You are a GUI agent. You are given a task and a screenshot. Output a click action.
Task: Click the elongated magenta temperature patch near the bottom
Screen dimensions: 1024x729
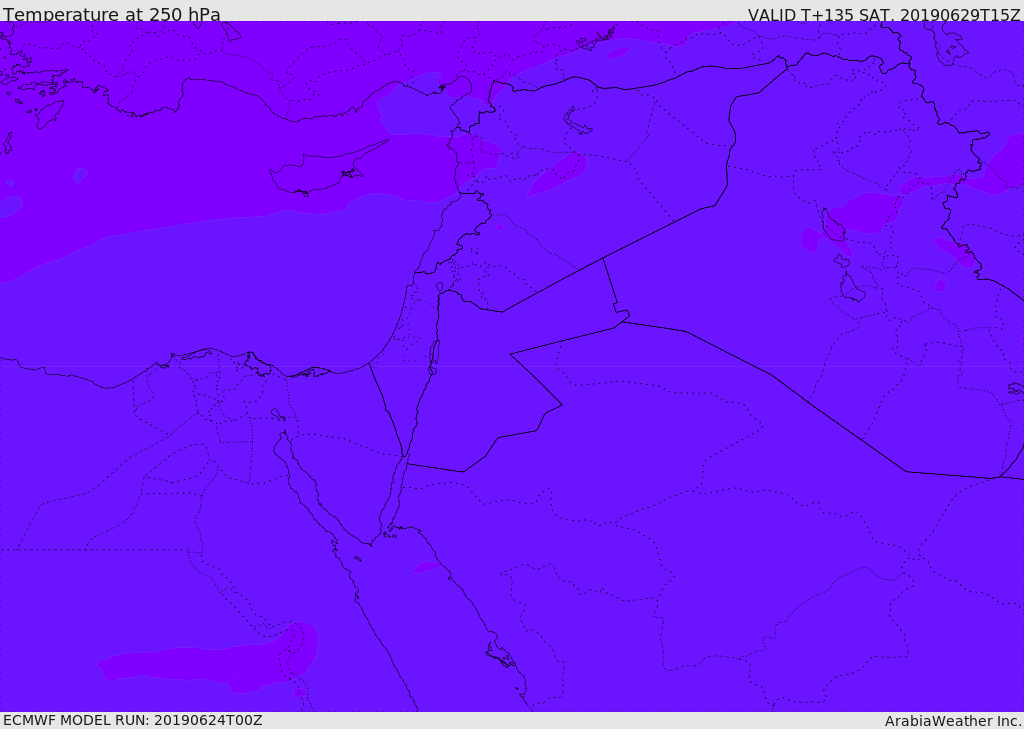[209, 657]
